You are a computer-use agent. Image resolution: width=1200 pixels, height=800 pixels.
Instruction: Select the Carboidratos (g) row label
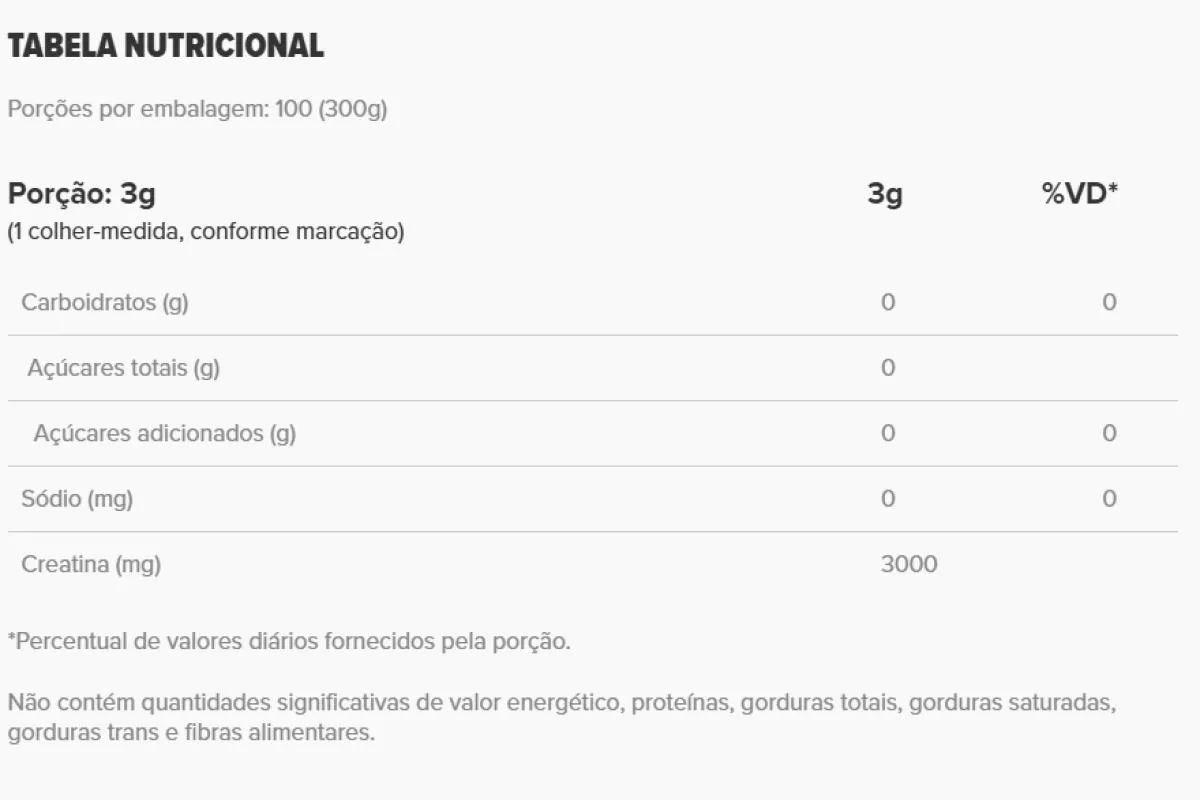click(105, 302)
